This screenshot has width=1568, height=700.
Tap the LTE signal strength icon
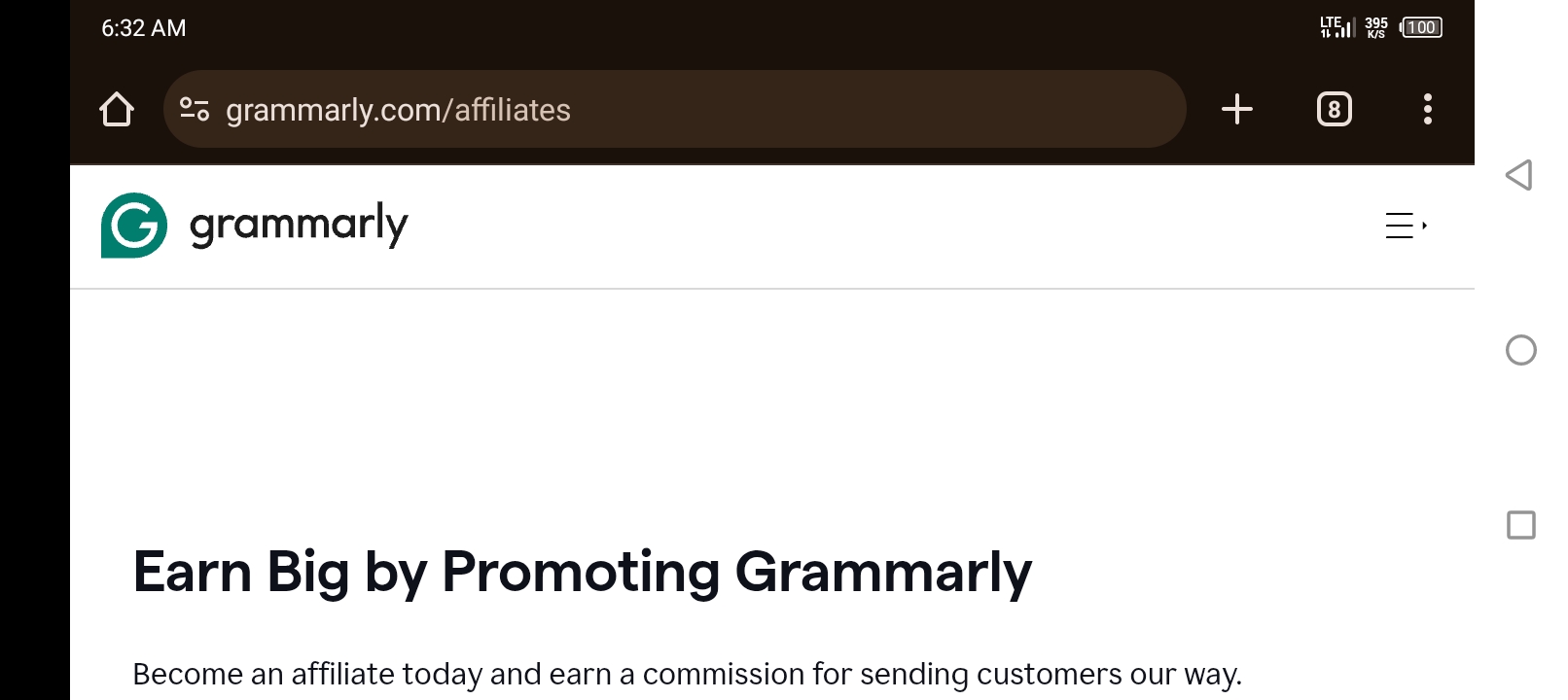click(x=1336, y=27)
